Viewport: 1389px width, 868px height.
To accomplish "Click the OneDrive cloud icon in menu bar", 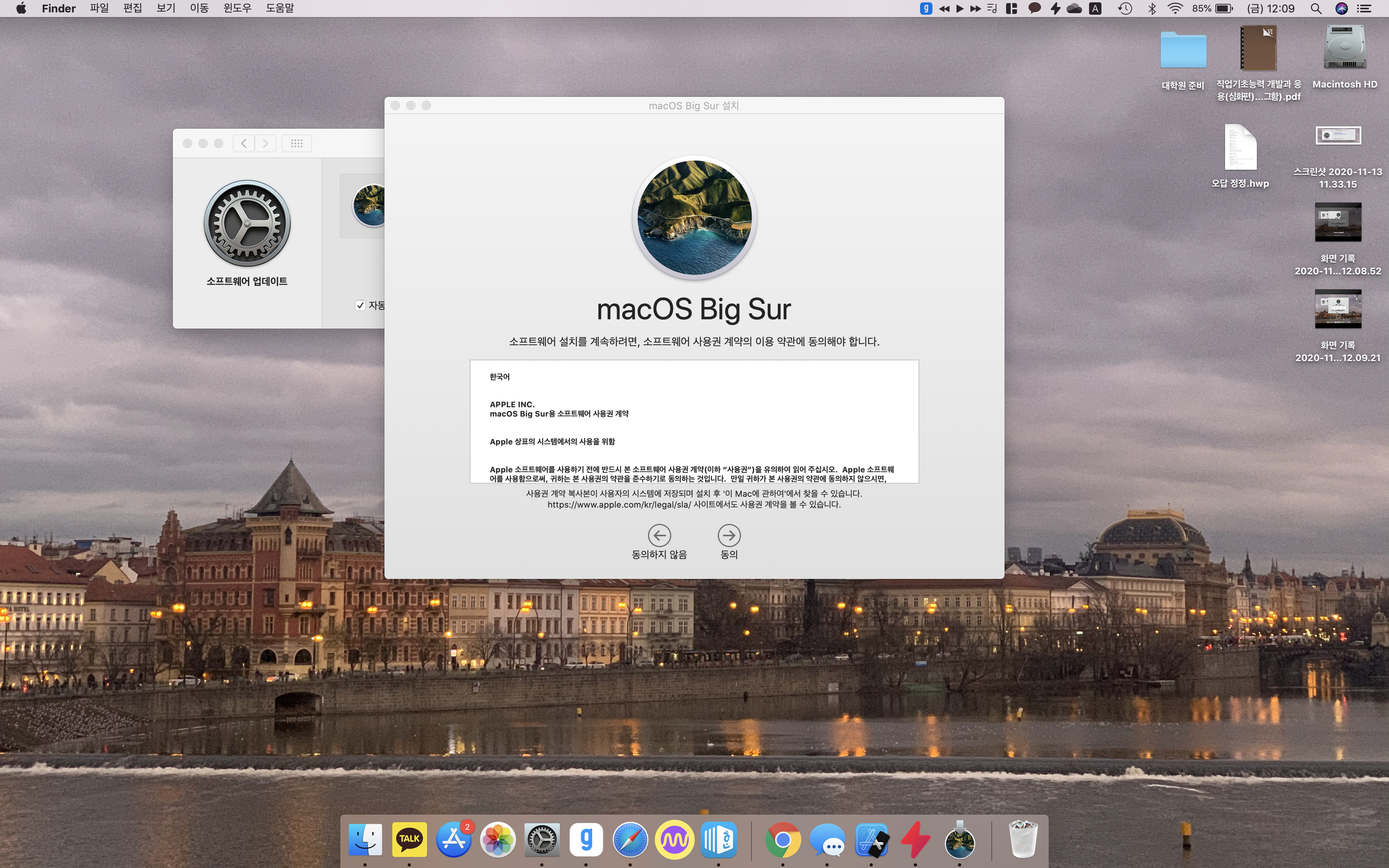I will tap(1074, 8).
